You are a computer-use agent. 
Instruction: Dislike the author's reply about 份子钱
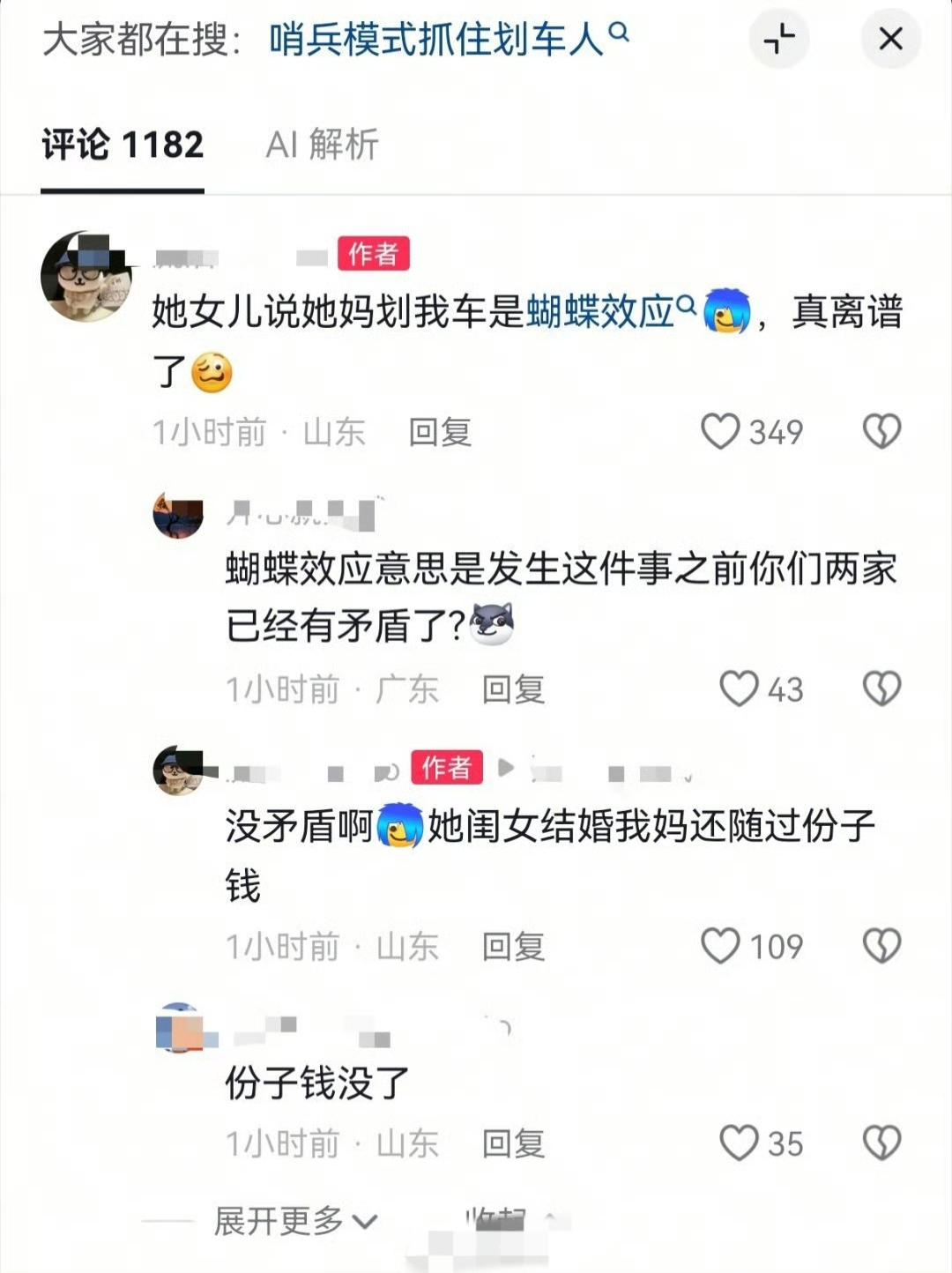881,946
